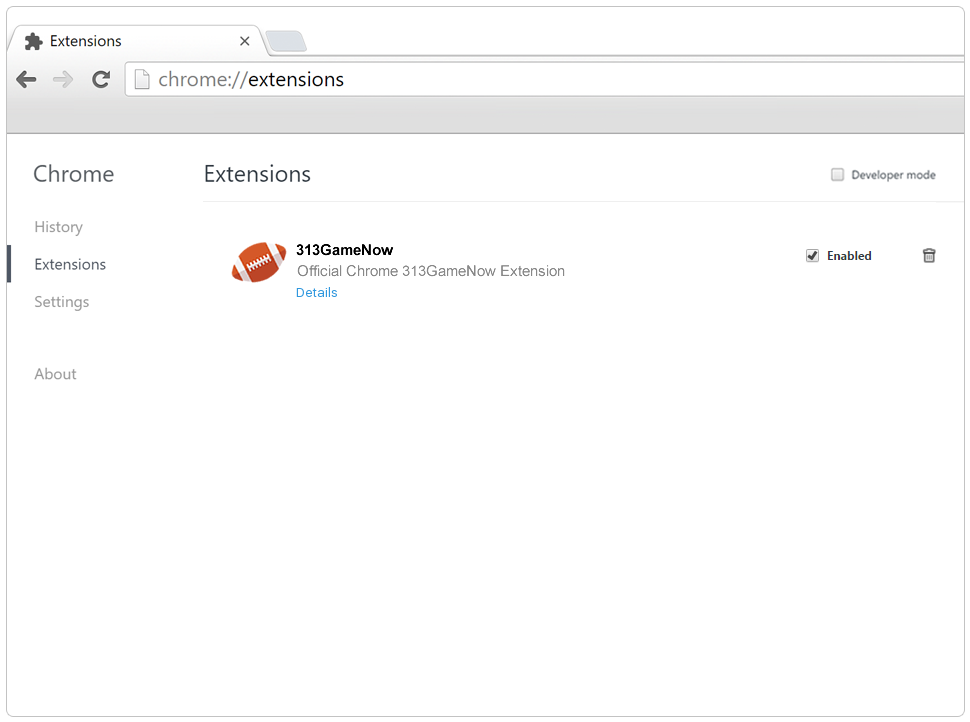
Task: Click the page icon in address bar
Action: click(142, 79)
